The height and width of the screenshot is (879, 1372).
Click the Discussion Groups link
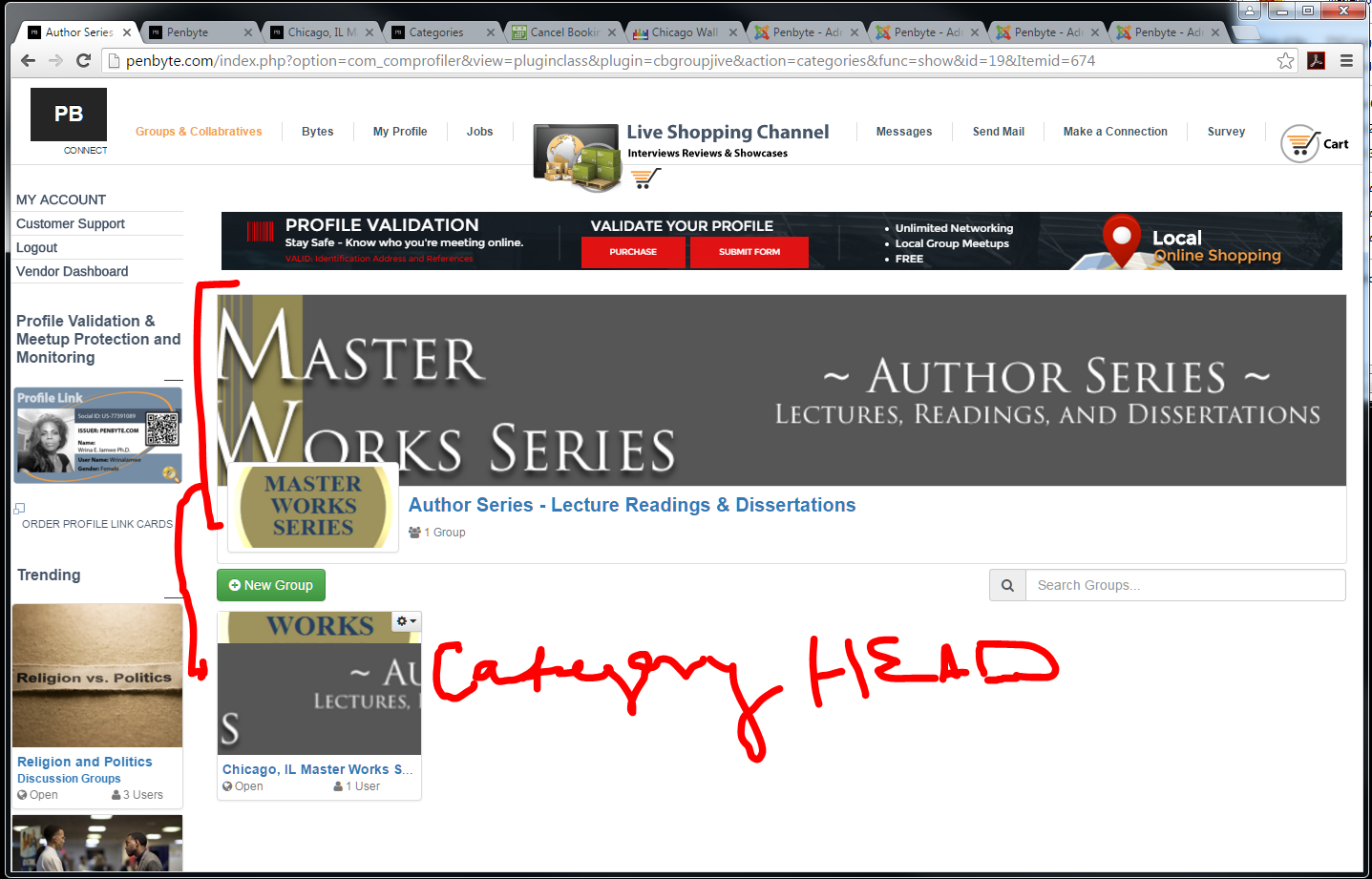coord(69,779)
